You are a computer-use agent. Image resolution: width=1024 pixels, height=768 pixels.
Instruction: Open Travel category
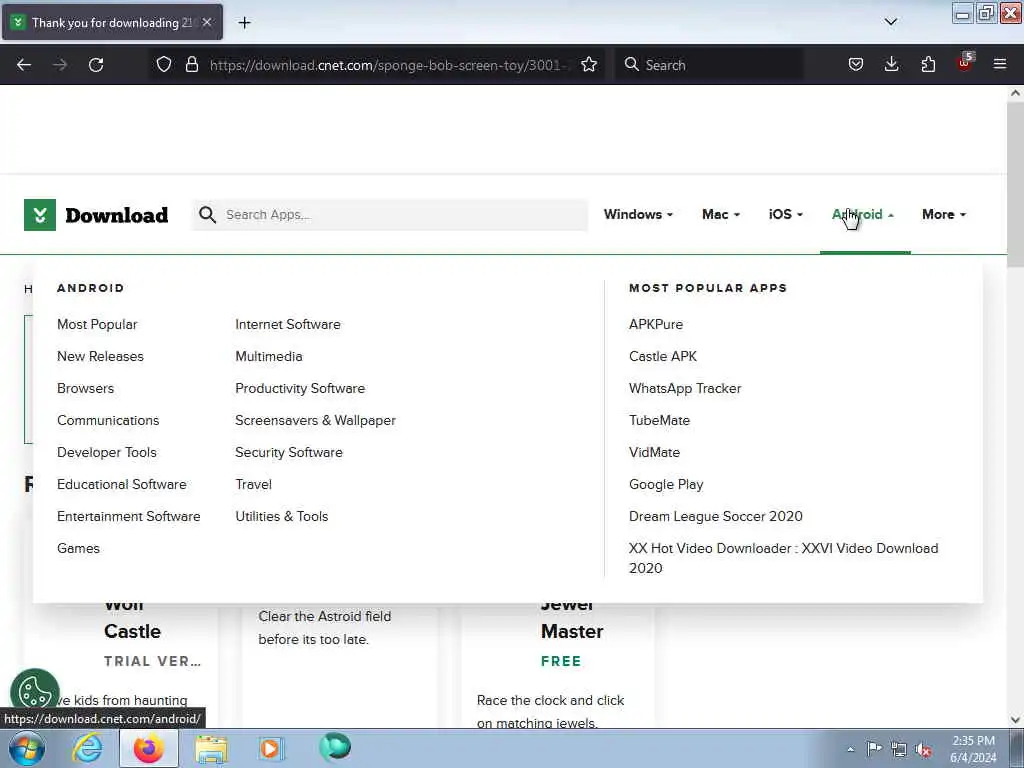(253, 485)
